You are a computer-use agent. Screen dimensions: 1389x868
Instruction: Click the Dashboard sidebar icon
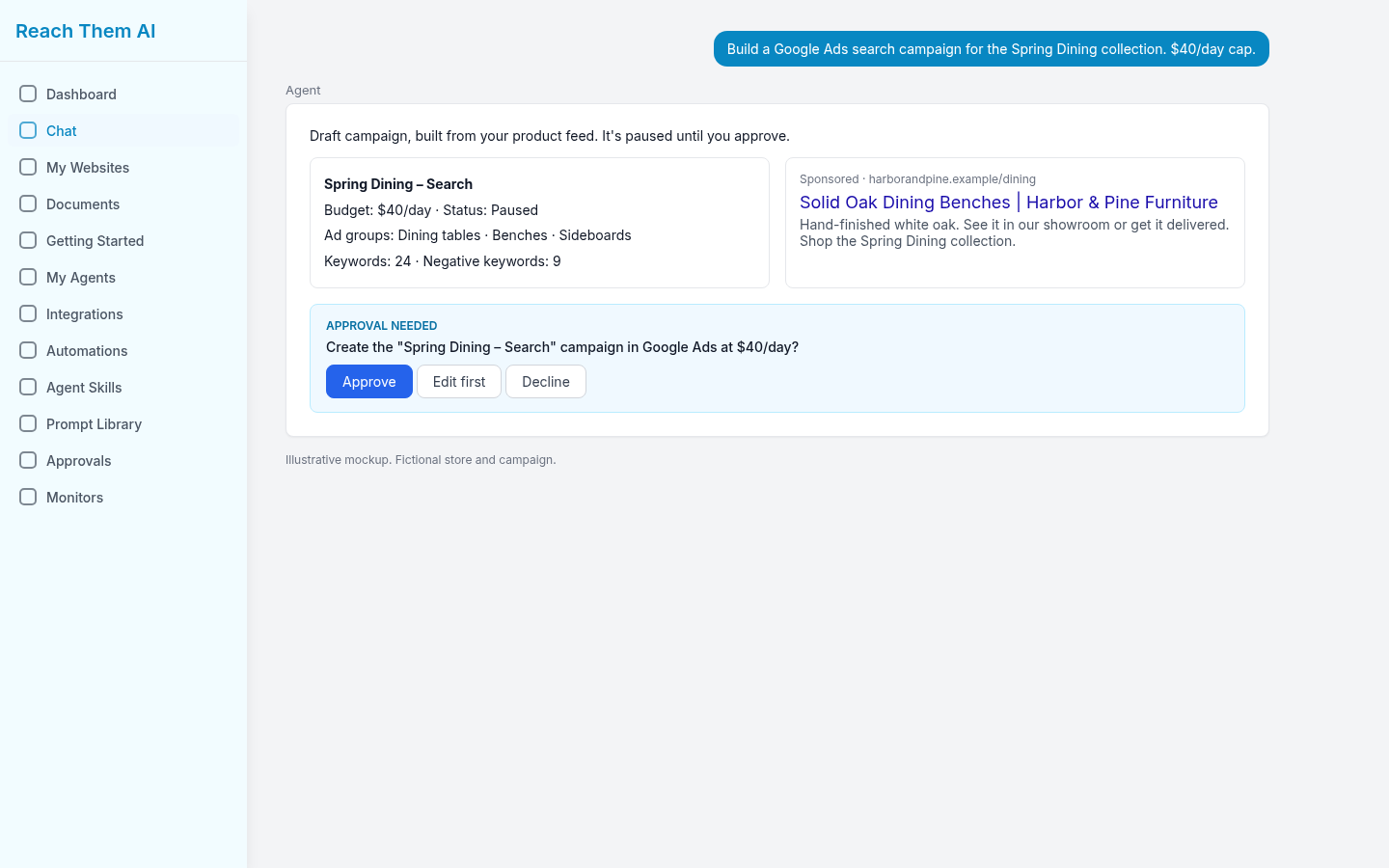(x=28, y=94)
